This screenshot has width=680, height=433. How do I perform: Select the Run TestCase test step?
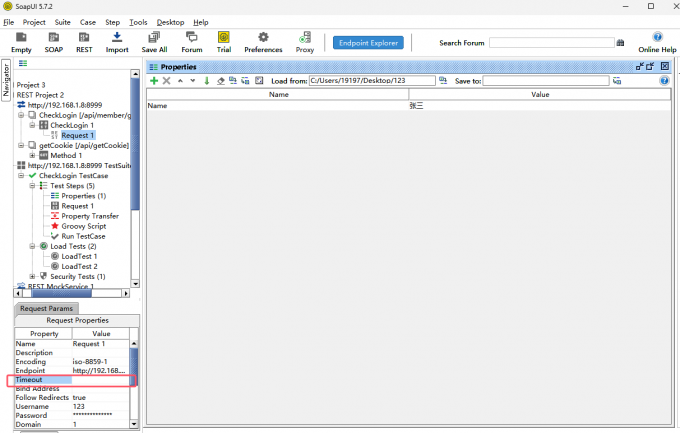click(x=83, y=236)
